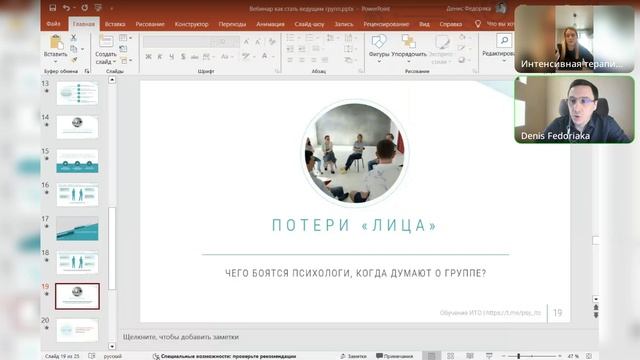Viewport: 640px width, 360px height.
Task: Click the Shapes (Фигуры) icon
Action: coord(378,42)
